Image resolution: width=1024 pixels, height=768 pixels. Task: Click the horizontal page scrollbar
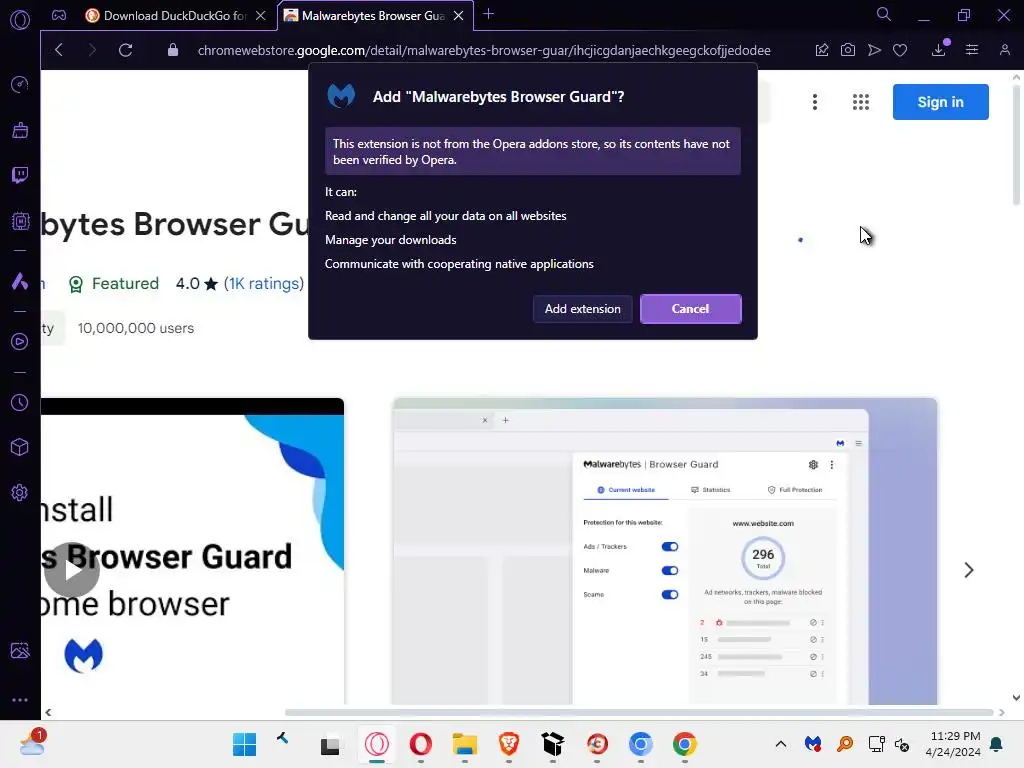pos(638,712)
